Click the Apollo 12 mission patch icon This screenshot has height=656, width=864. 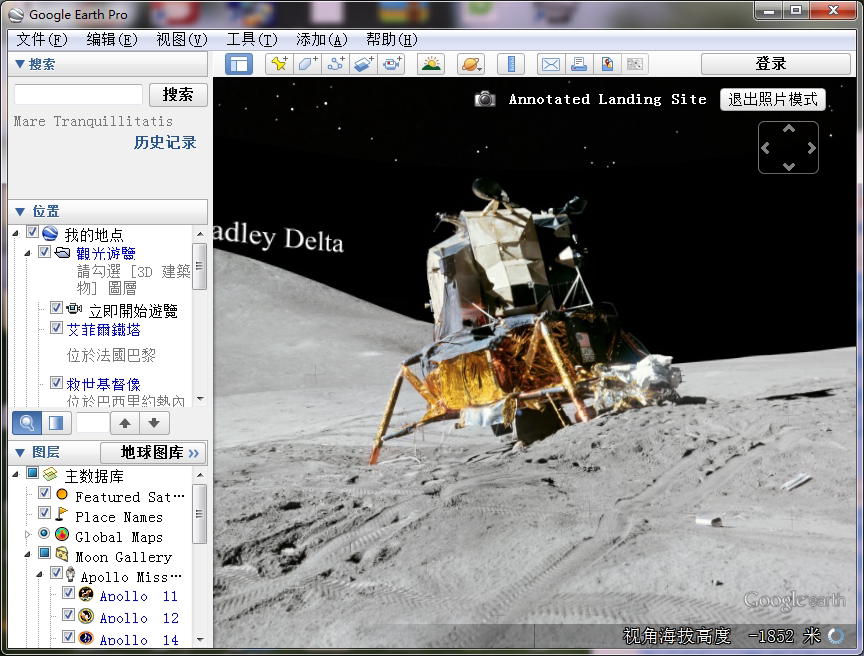(85, 616)
